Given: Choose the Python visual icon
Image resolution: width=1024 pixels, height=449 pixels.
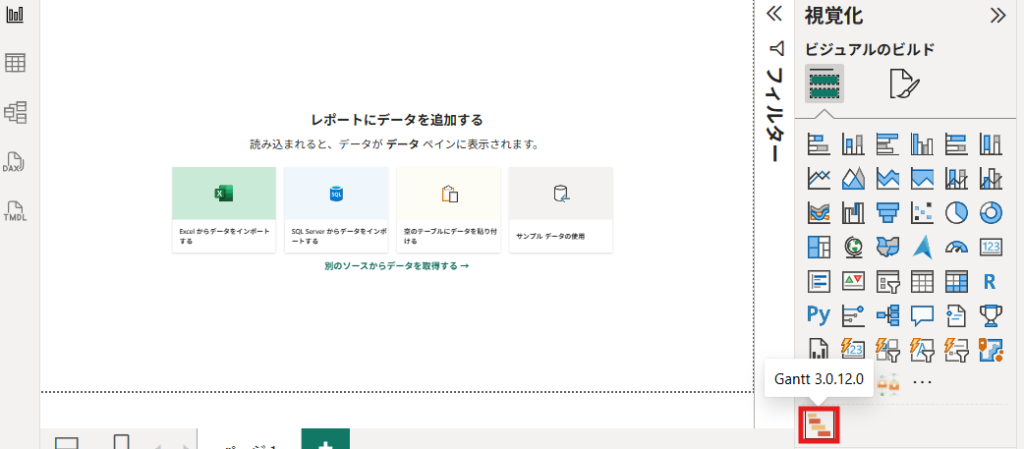Looking at the screenshot, I should [x=820, y=315].
